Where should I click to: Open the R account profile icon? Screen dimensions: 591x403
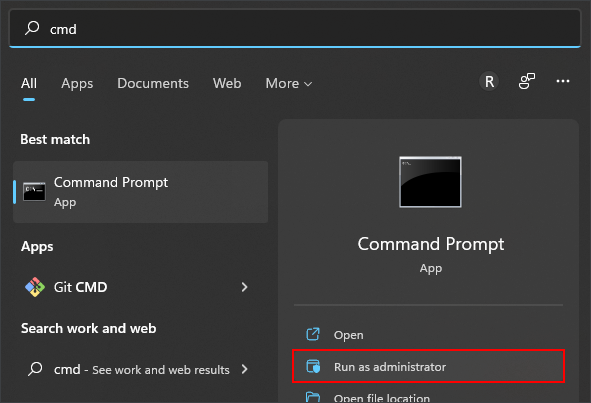point(489,81)
